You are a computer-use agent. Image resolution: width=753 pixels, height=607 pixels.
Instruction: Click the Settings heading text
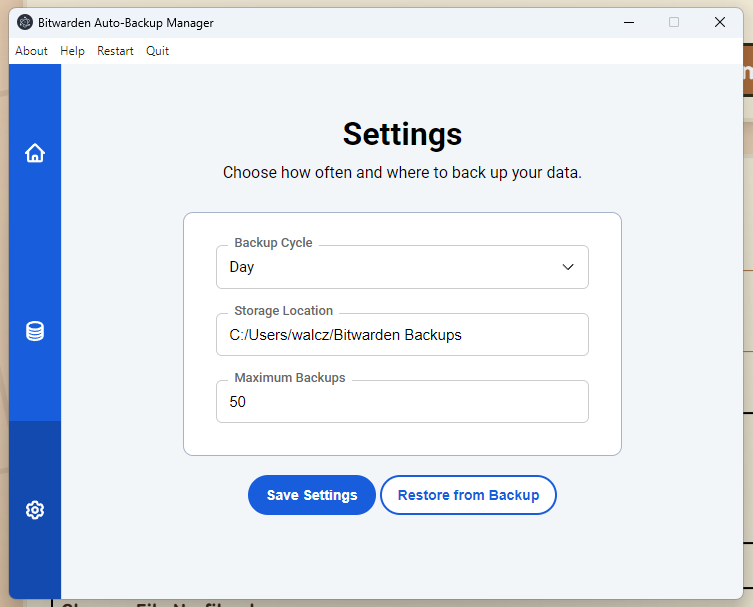(402, 134)
